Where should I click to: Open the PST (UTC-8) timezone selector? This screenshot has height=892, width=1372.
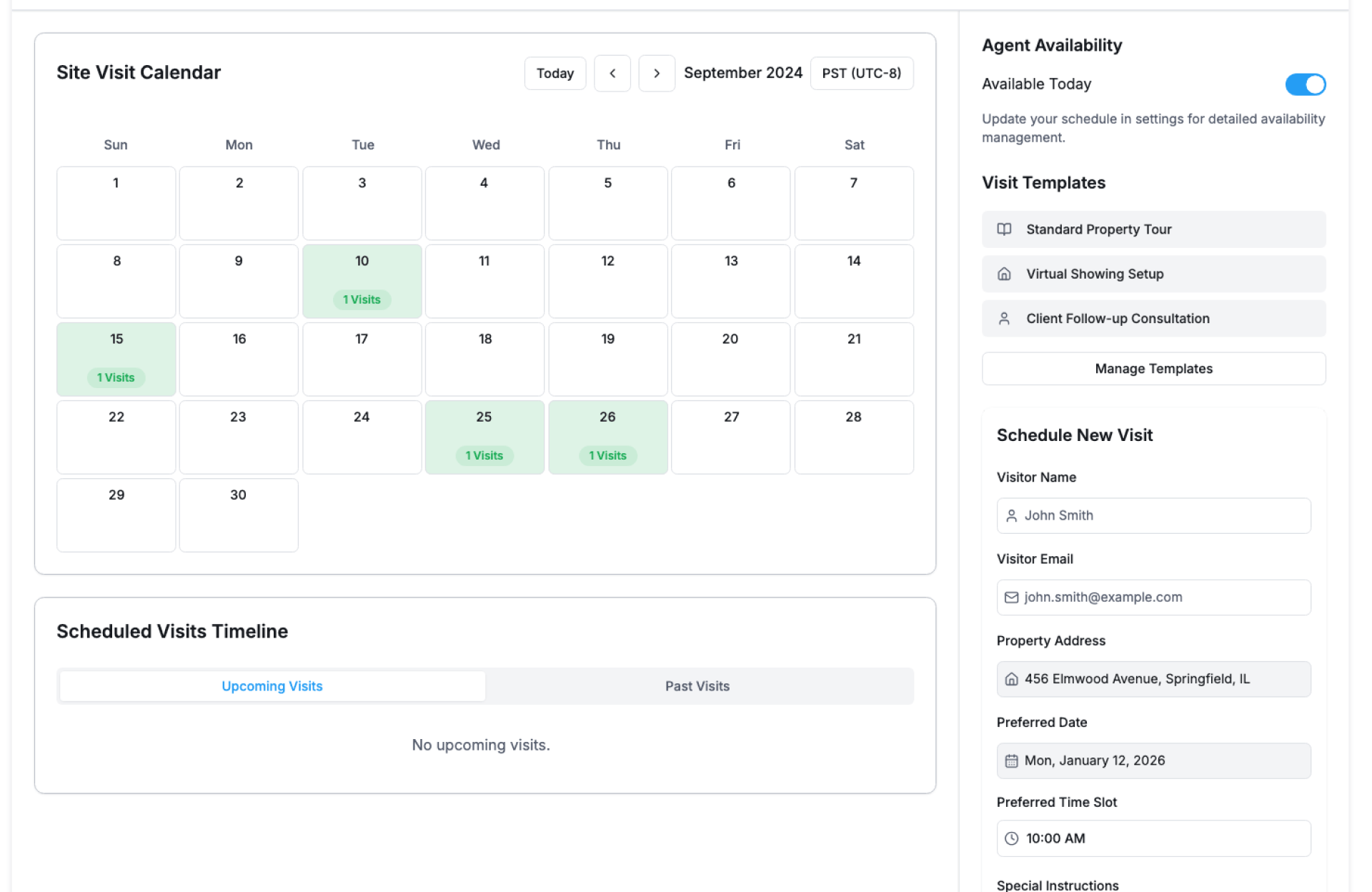pos(861,74)
